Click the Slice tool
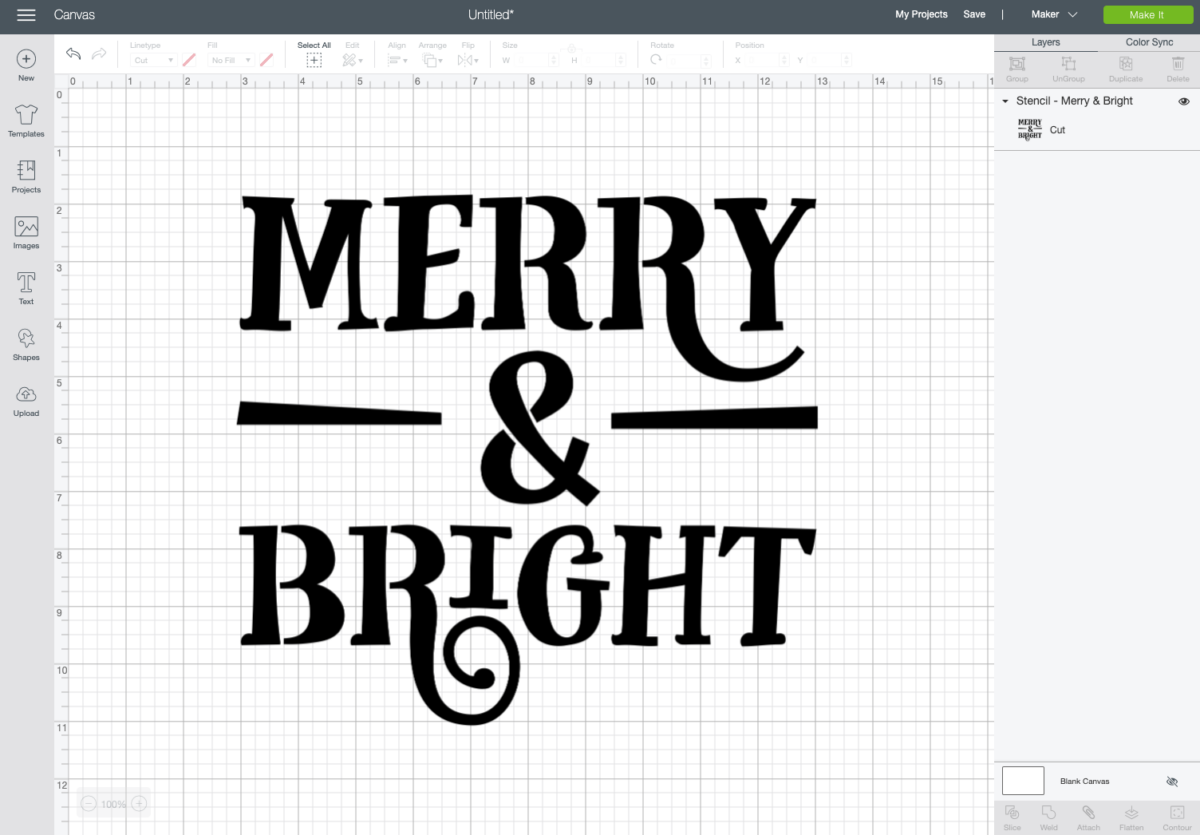Screen dimensions: 1200x835 pyautogui.click(x=1012, y=817)
